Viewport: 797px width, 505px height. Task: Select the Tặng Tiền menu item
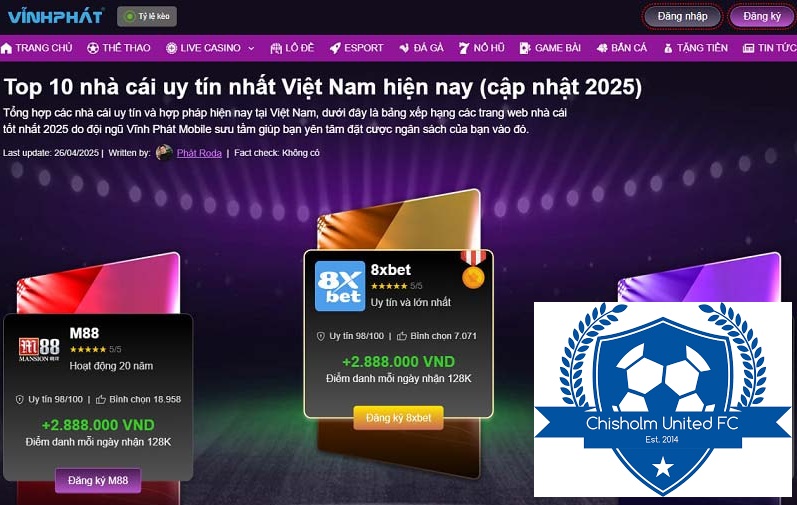[x=695, y=48]
